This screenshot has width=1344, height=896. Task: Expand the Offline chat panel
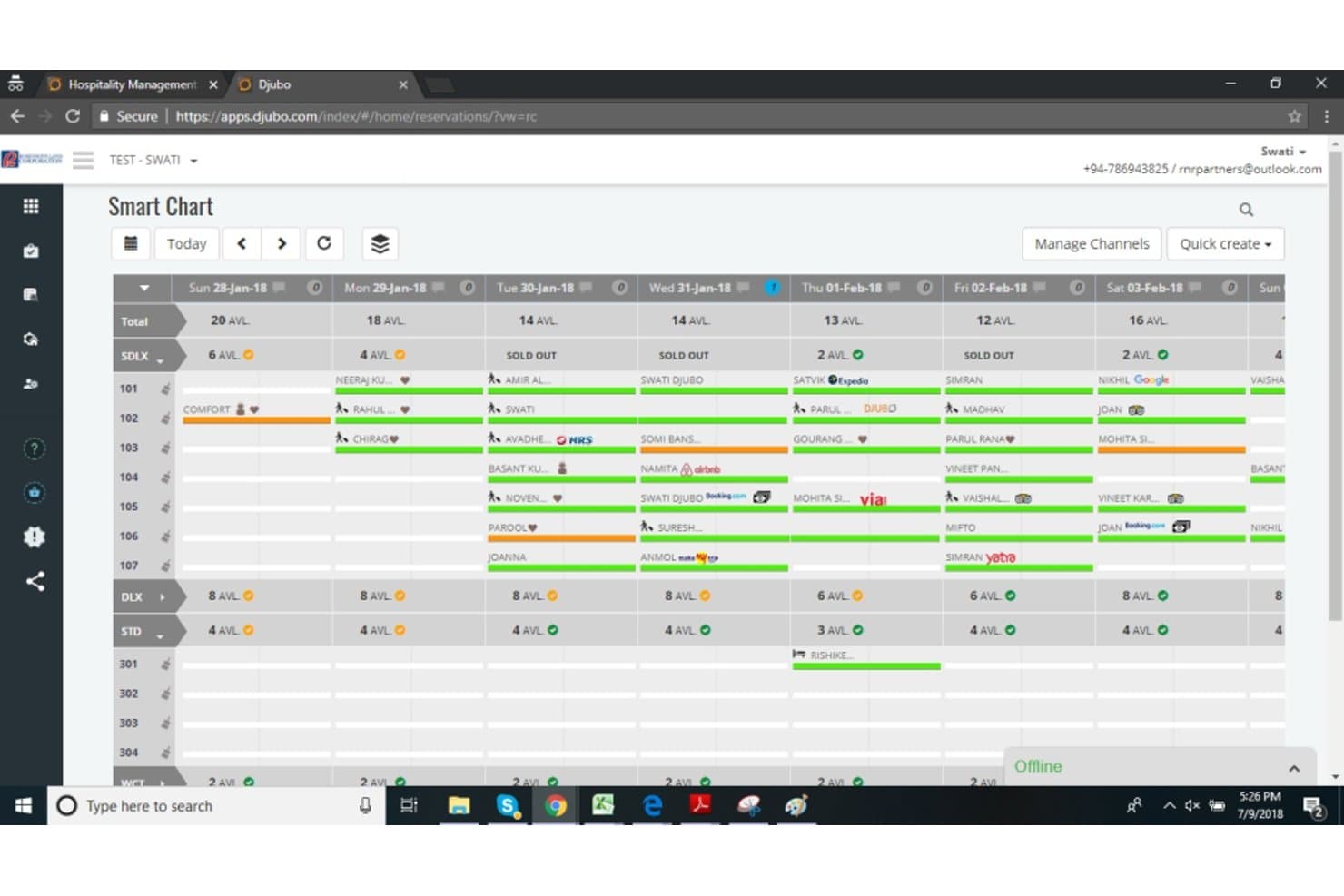tap(1294, 768)
